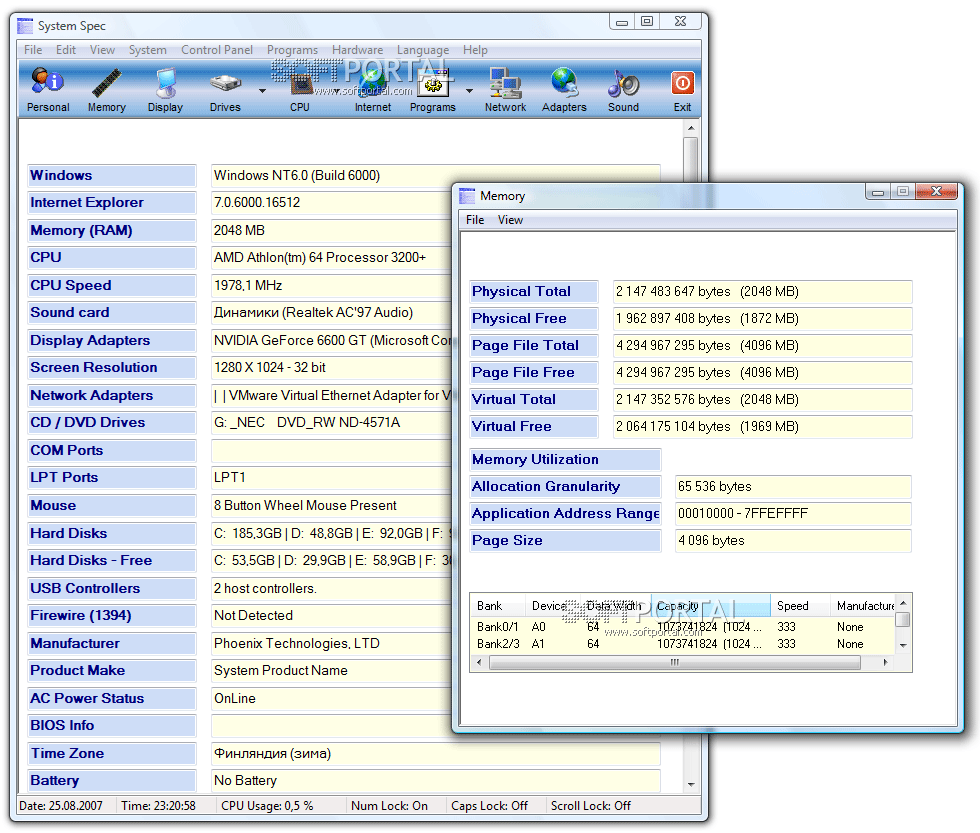The image size is (980, 833).
Task: Open the File menu in Memory window
Action: tap(475, 220)
